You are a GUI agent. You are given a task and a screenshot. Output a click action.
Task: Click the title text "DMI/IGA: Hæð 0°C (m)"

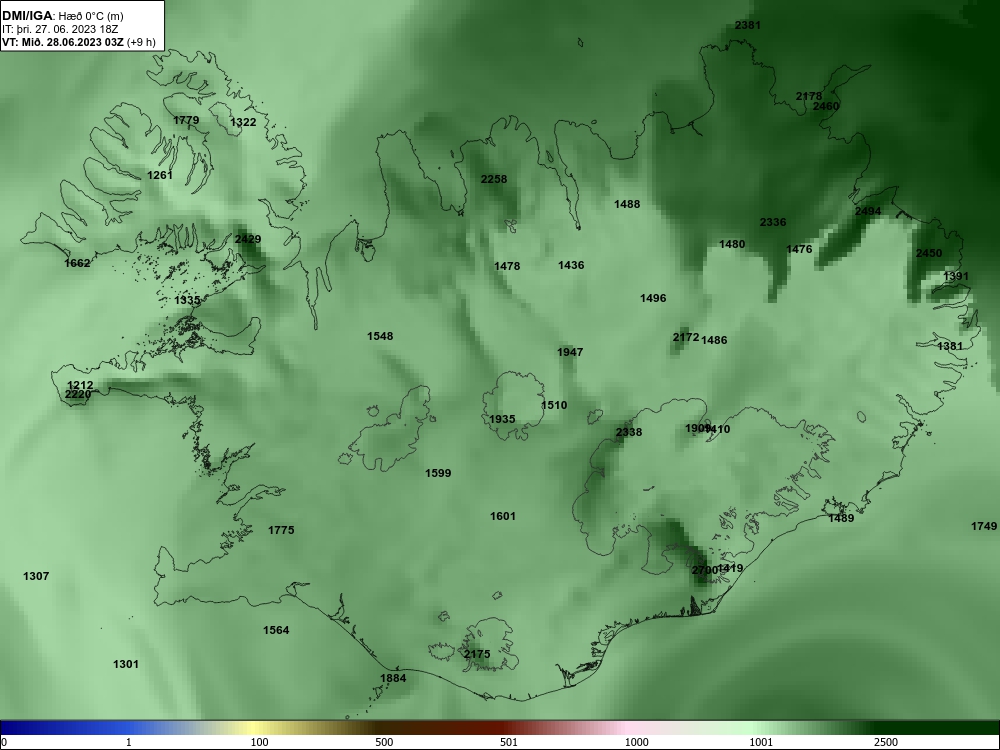[x=62, y=15]
